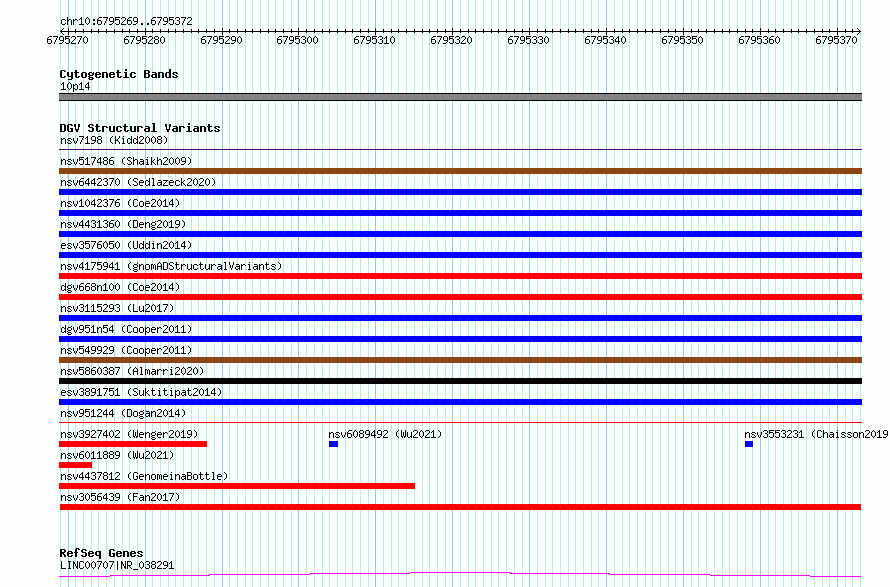Click the RefSeq Genes track heading
Image resolution: width=890 pixels, height=587 pixels.
(101, 553)
